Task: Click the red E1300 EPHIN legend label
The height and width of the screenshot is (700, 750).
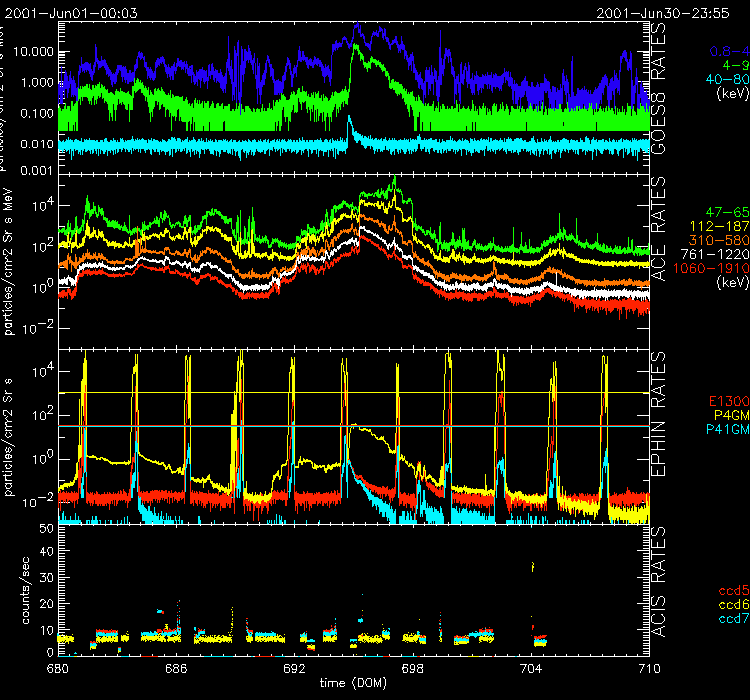Action: coord(726,401)
